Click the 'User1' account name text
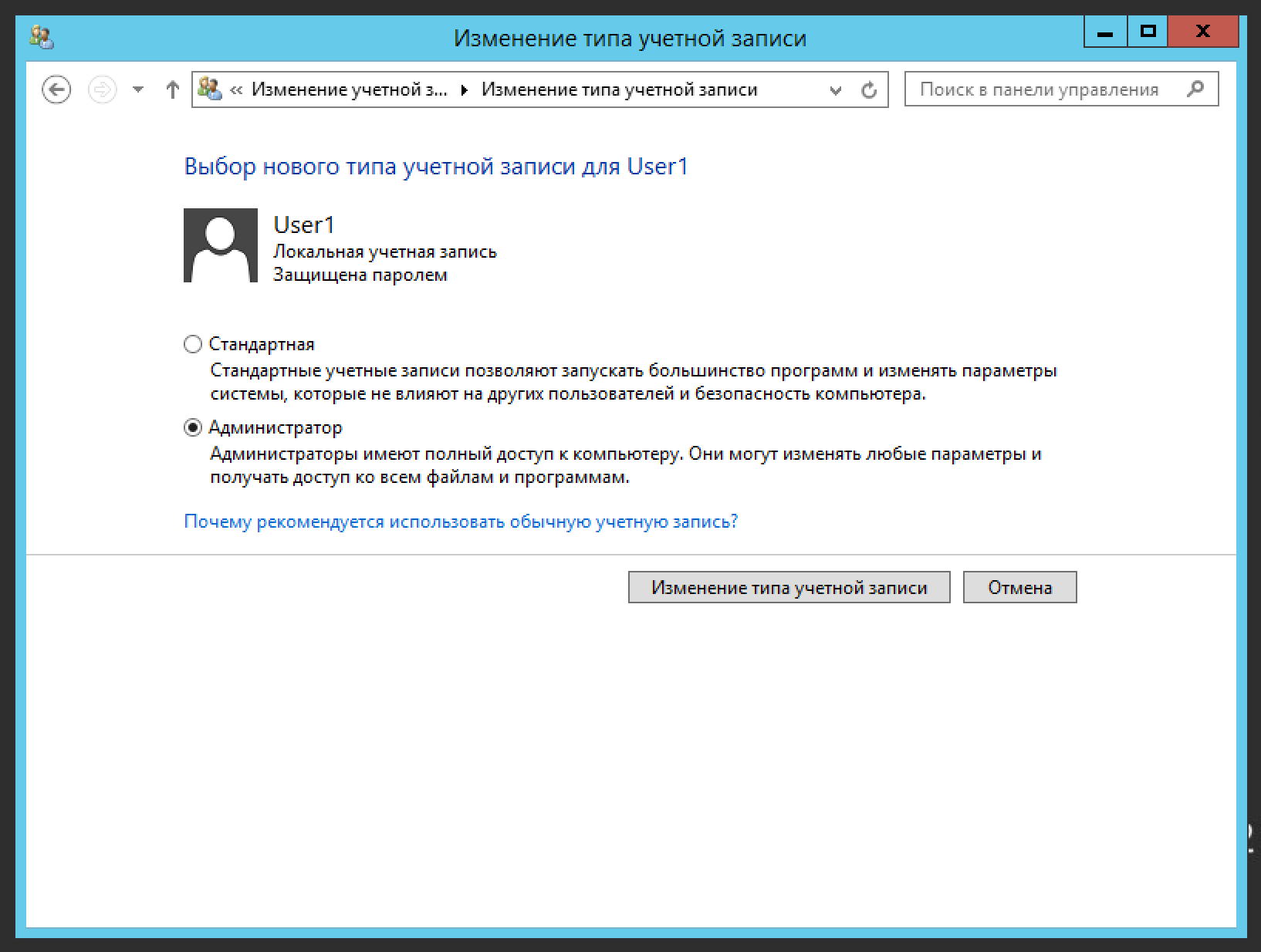Viewport: 1261px width, 952px height. (x=304, y=224)
